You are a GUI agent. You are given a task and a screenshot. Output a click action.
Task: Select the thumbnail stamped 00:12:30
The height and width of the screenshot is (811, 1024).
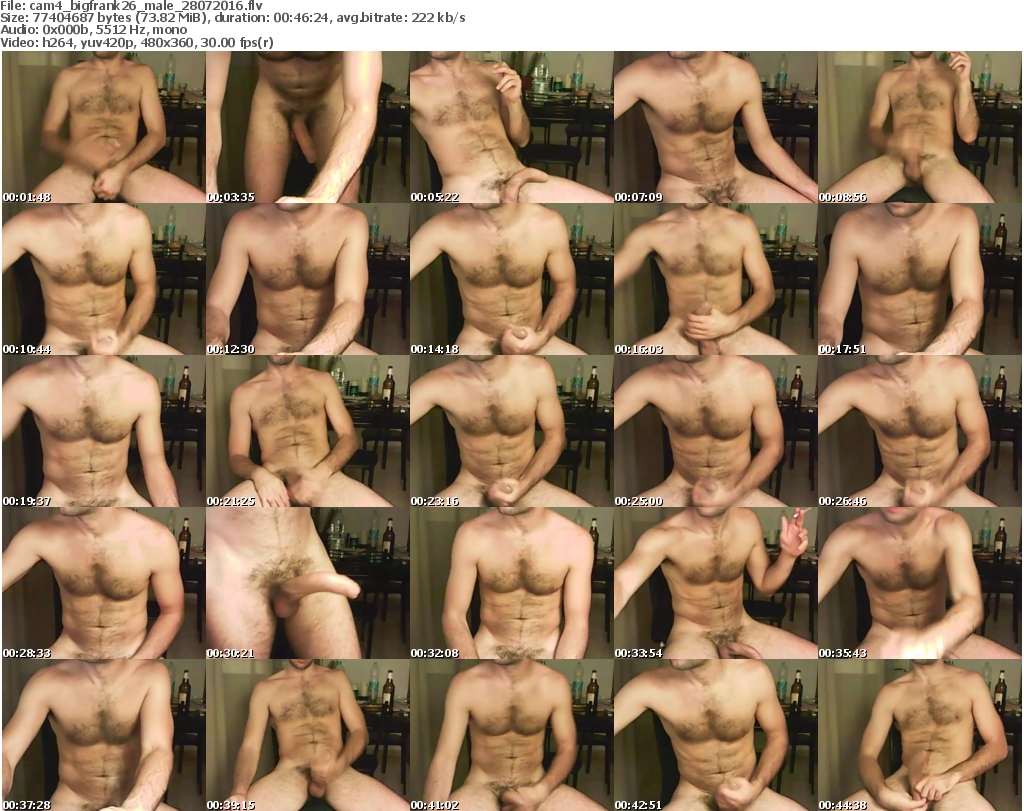pyautogui.click(x=308, y=279)
